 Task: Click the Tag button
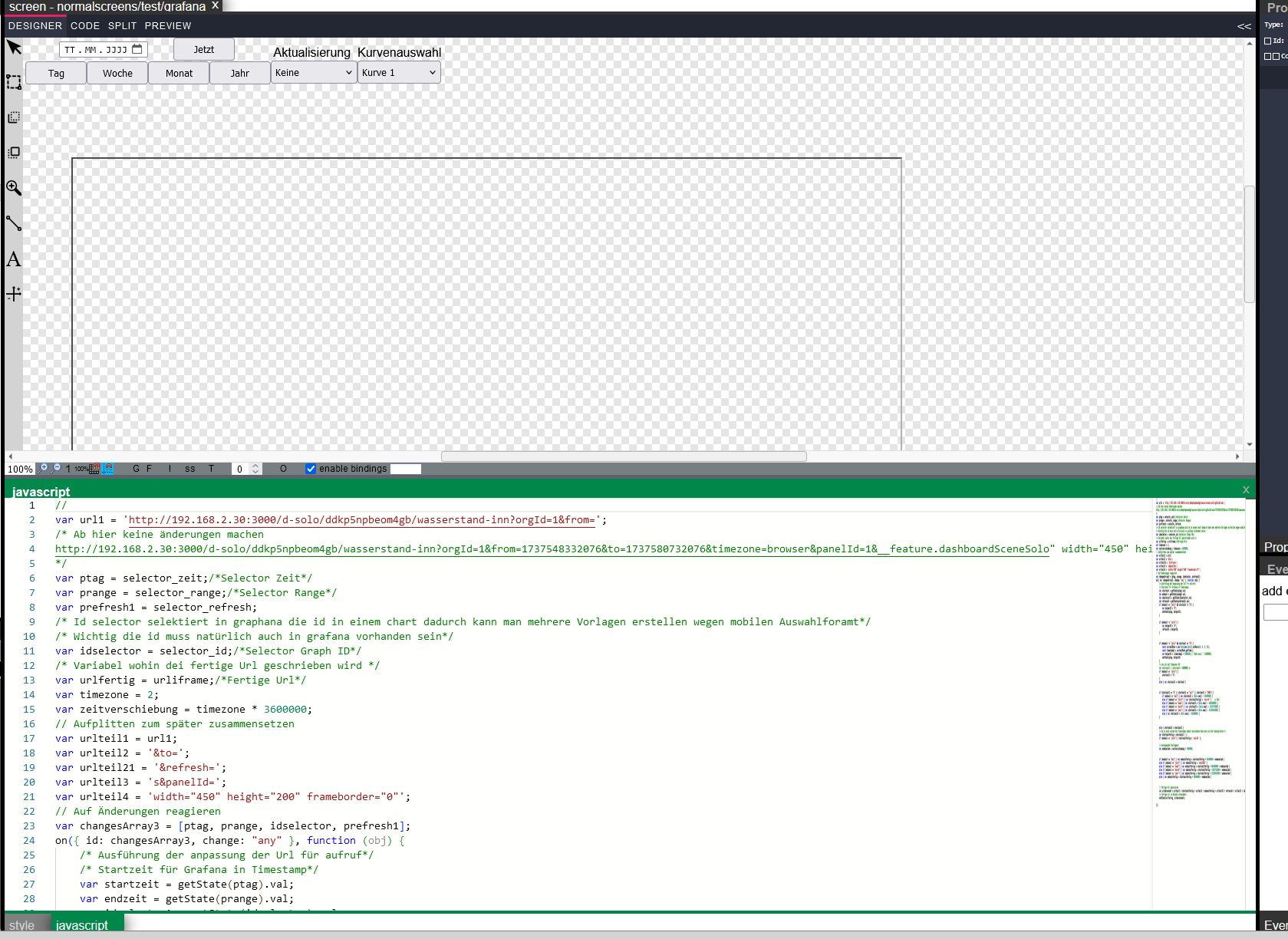56,74
